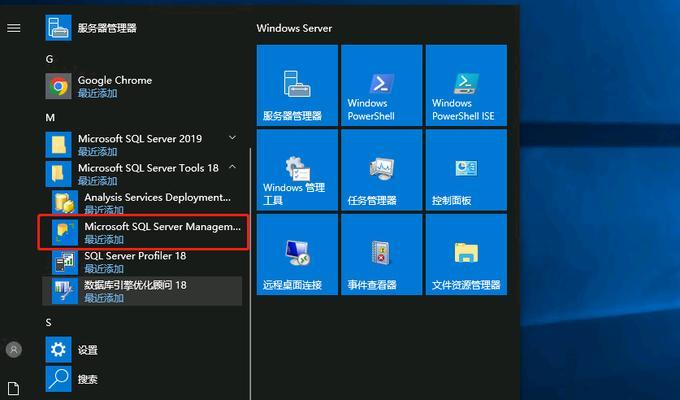Click the 数据库引擎优化顾问 18 label

point(135,285)
